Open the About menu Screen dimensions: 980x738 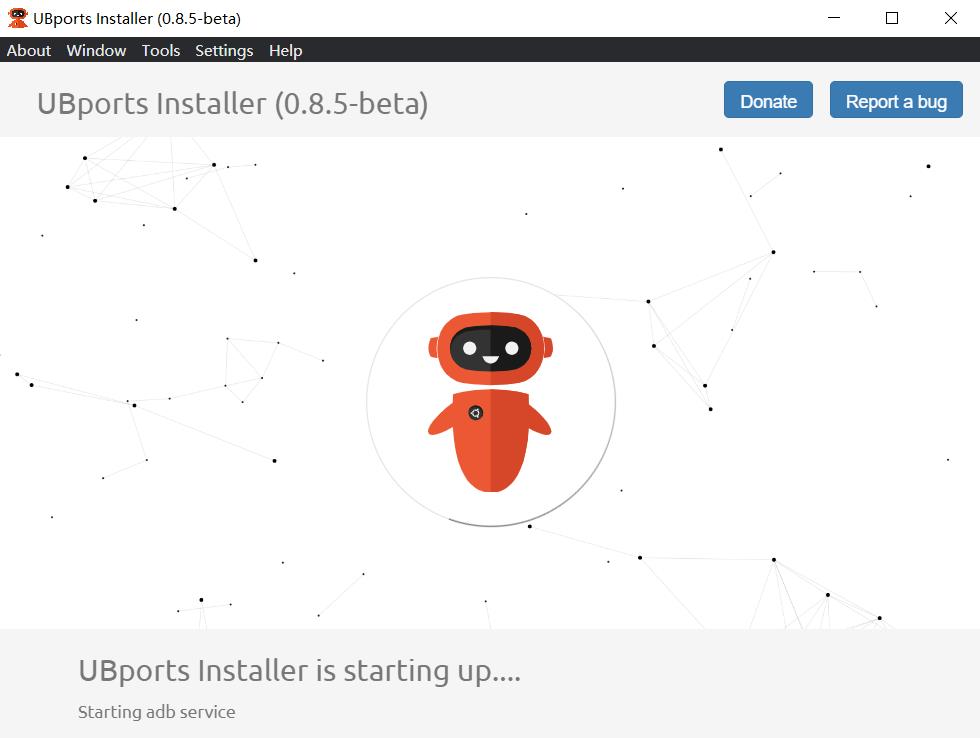28,50
